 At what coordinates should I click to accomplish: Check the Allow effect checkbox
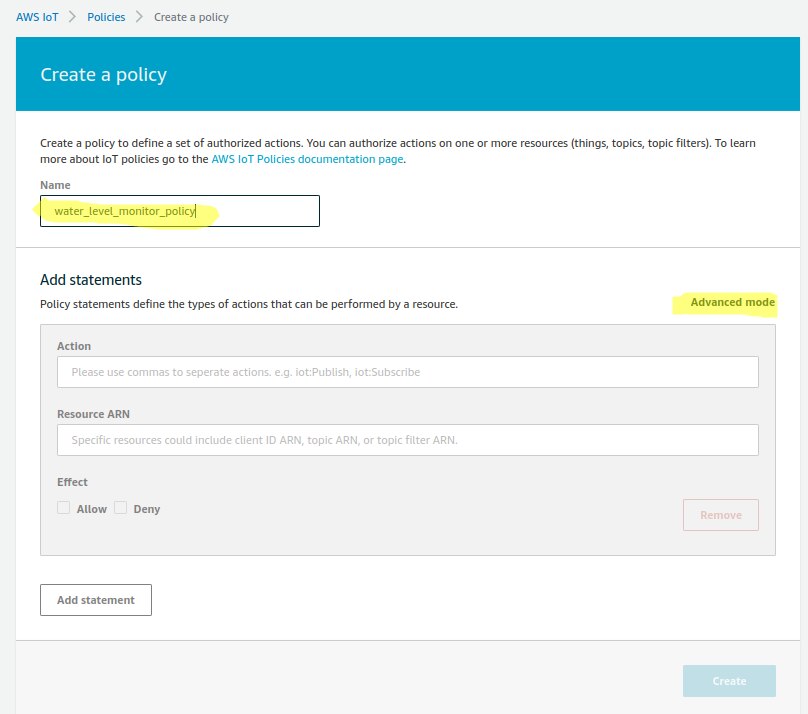(64, 508)
